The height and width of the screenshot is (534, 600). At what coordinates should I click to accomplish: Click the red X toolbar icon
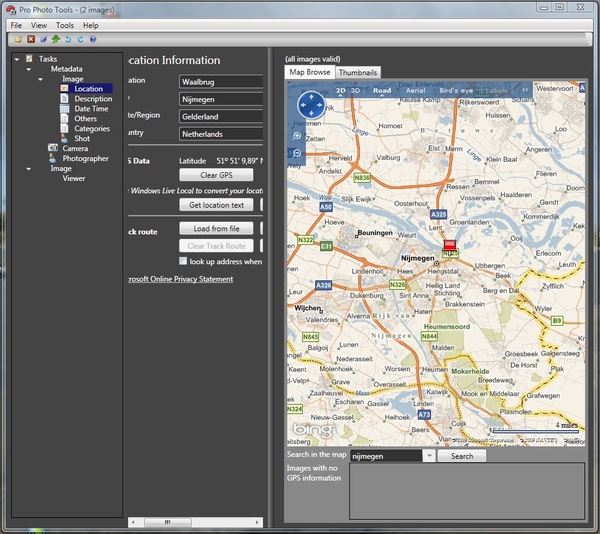pyautogui.click(x=31, y=39)
